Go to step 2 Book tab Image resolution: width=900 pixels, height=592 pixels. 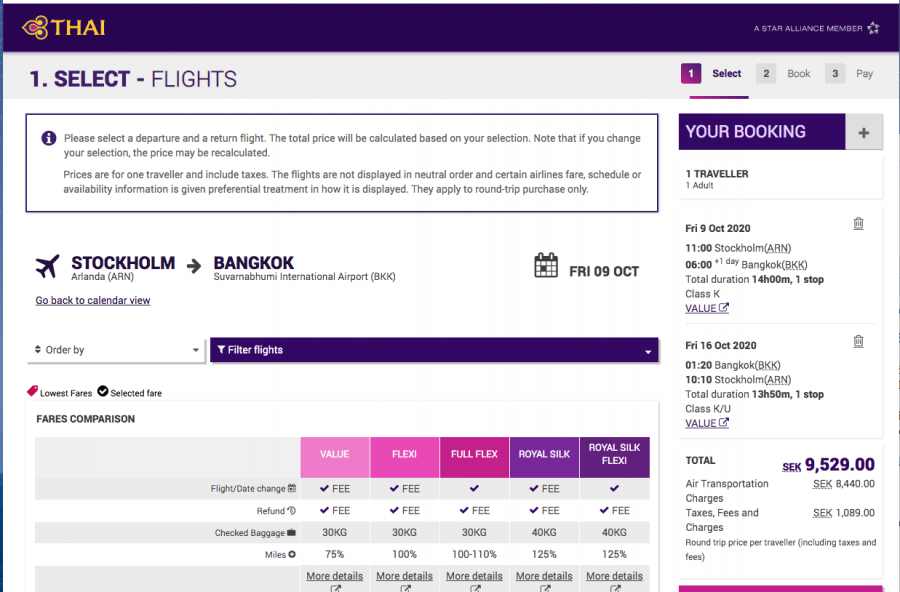pyautogui.click(x=785, y=73)
